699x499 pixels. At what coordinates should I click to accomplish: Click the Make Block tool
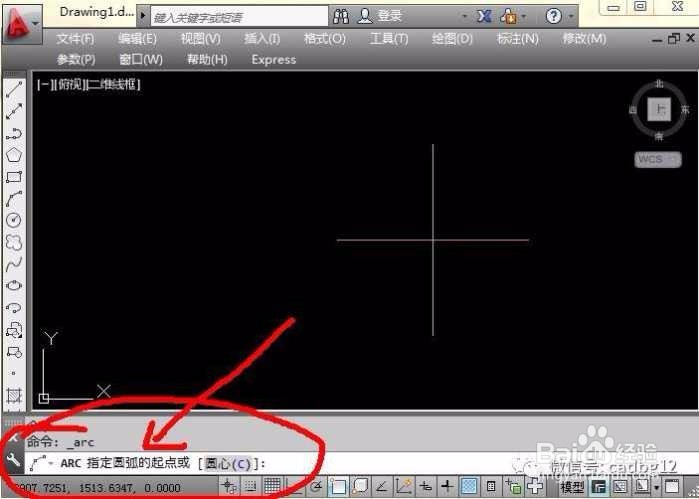13,352
